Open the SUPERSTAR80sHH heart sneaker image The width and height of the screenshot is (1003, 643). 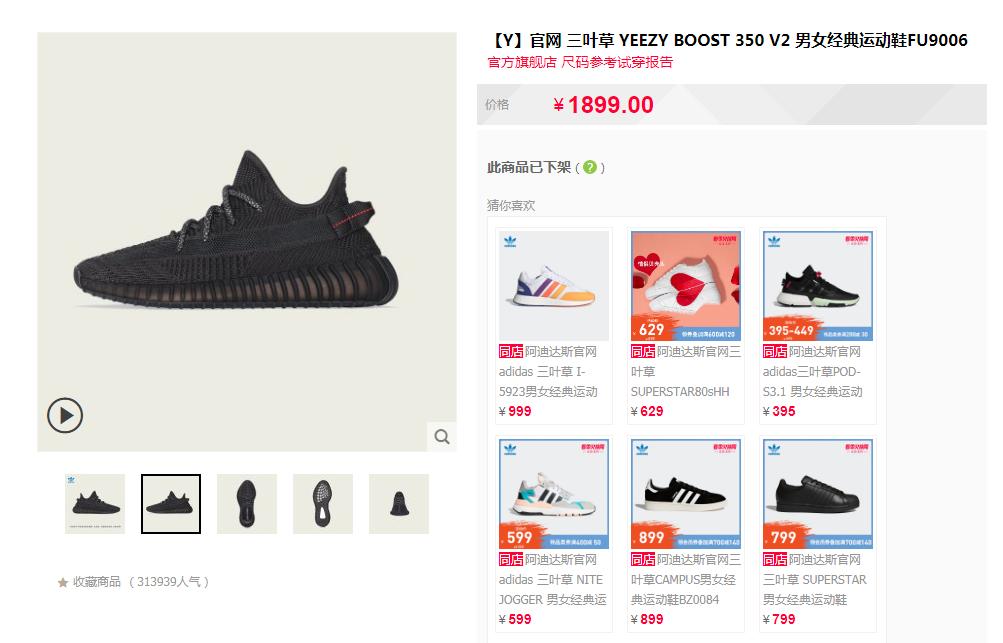coord(686,286)
